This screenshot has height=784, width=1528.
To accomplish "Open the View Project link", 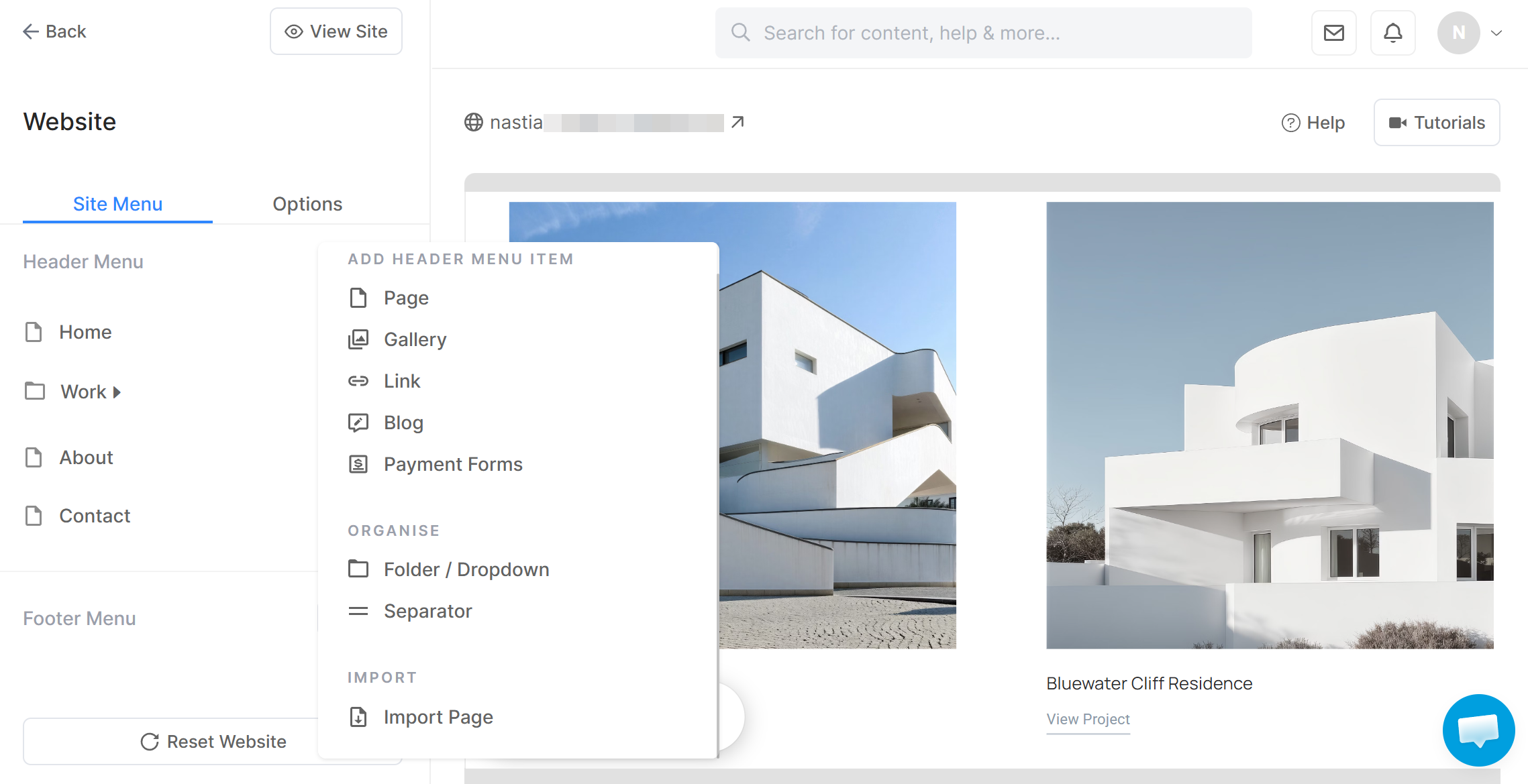I will [1088, 719].
